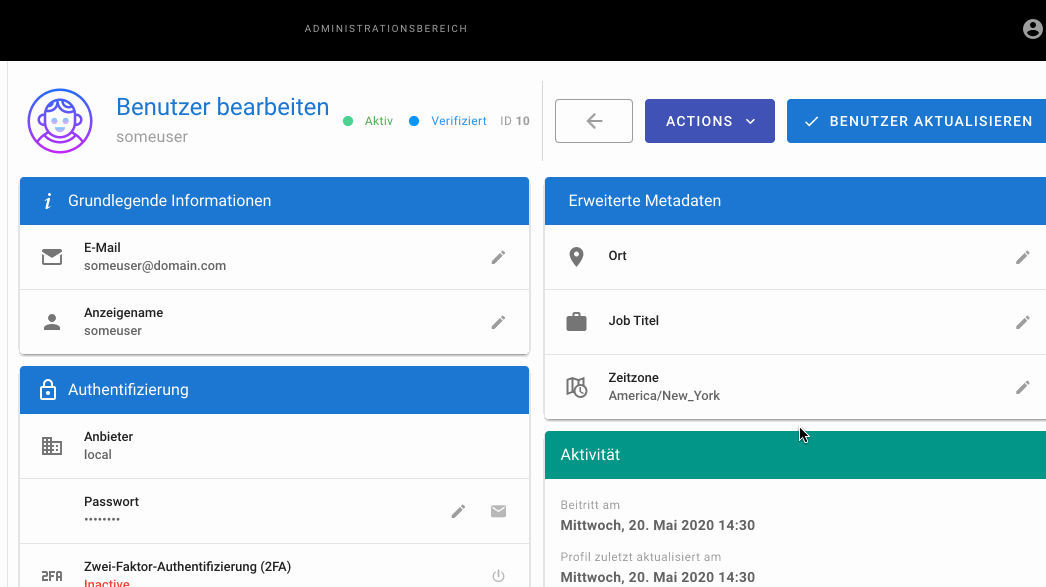Click the Benutzer bearbeiten heading
This screenshot has width=1046, height=587.
tap(223, 107)
